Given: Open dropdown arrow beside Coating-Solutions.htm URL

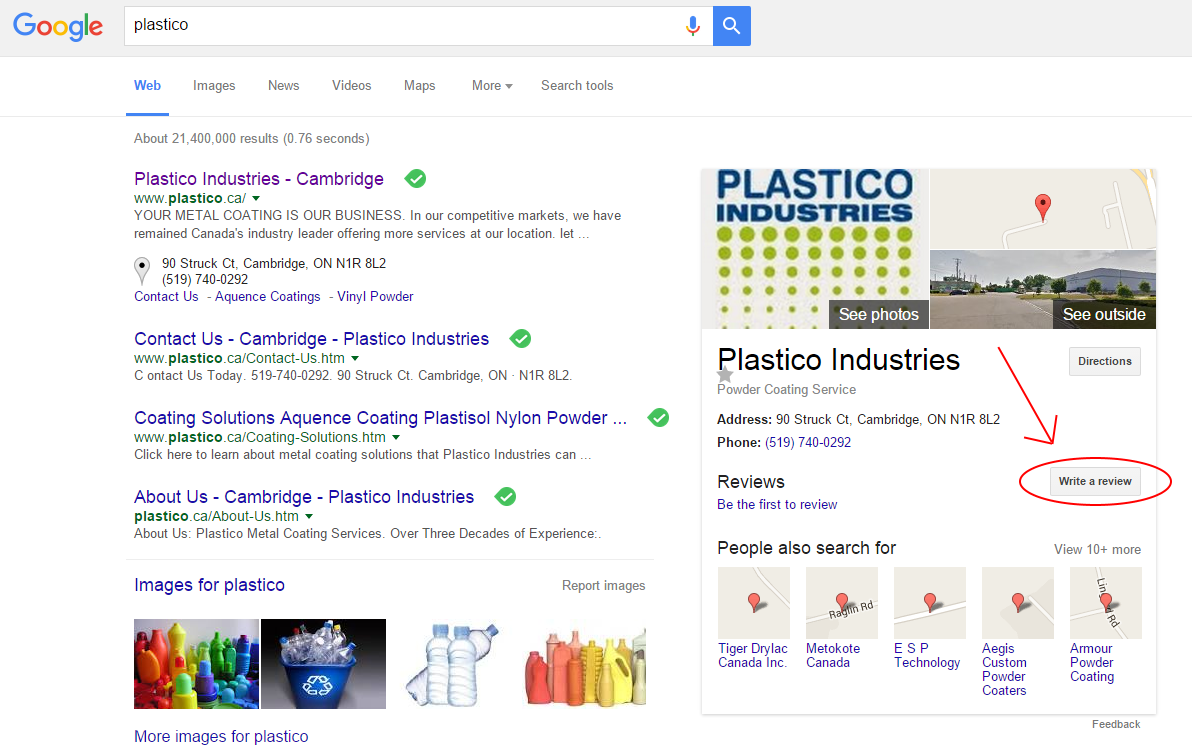Looking at the screenshot, I should tap(396, 438).
